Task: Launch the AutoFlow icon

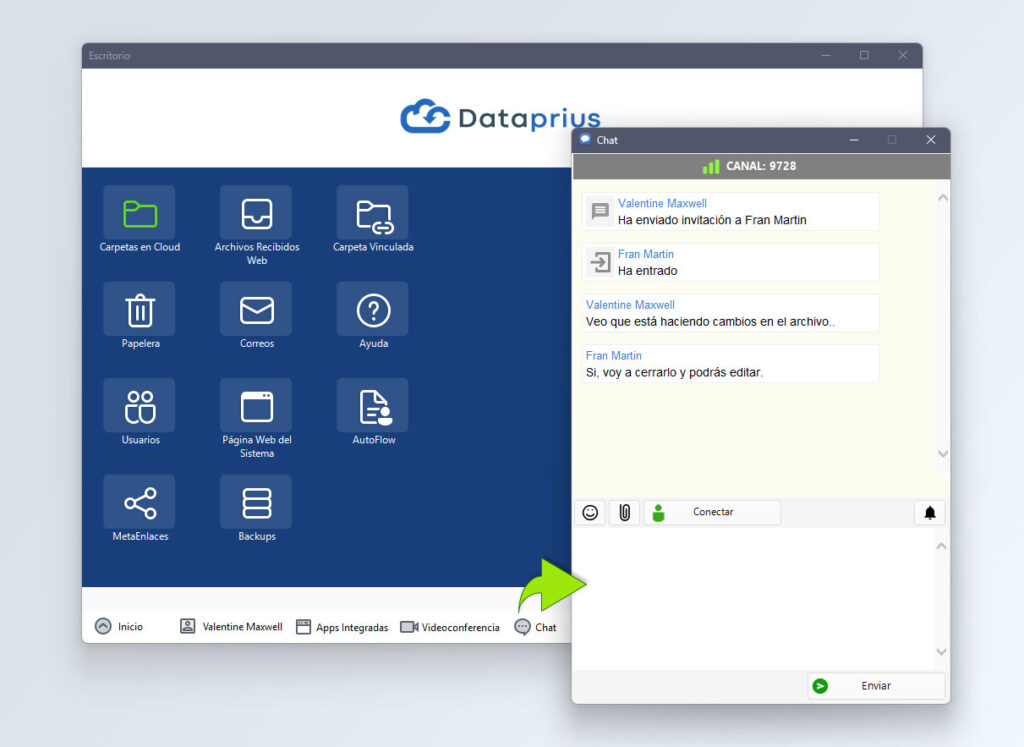Action: (x=373, y=405)
